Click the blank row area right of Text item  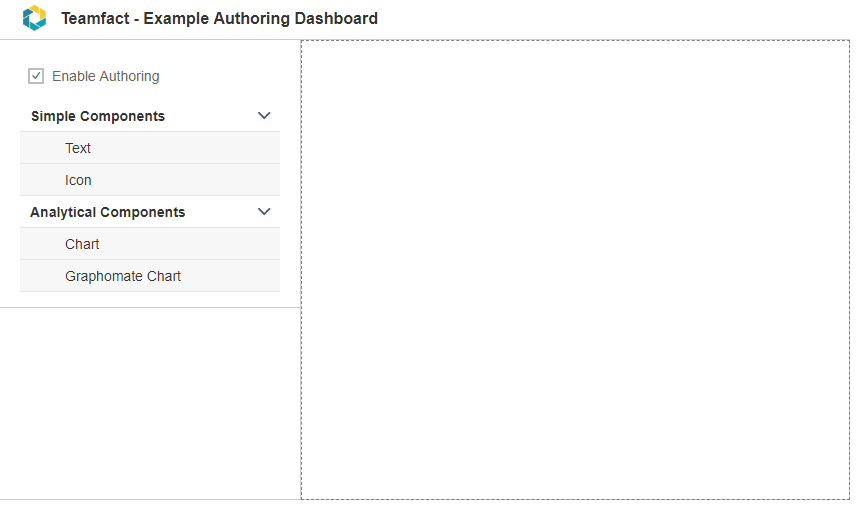186,148
